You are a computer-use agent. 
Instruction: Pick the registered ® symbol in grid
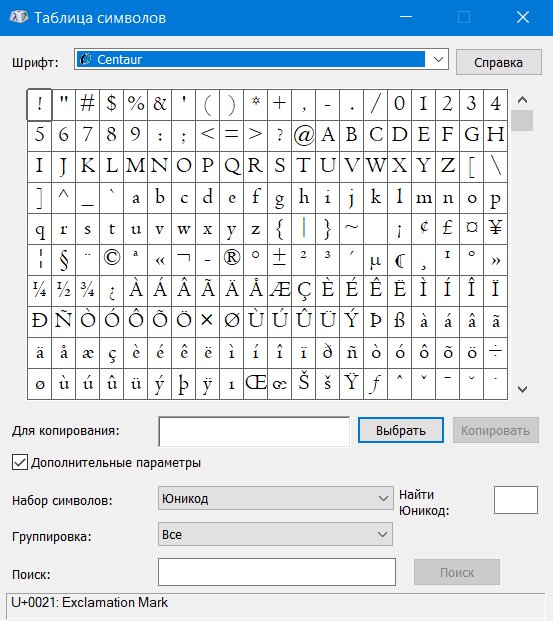coord(232,260)
